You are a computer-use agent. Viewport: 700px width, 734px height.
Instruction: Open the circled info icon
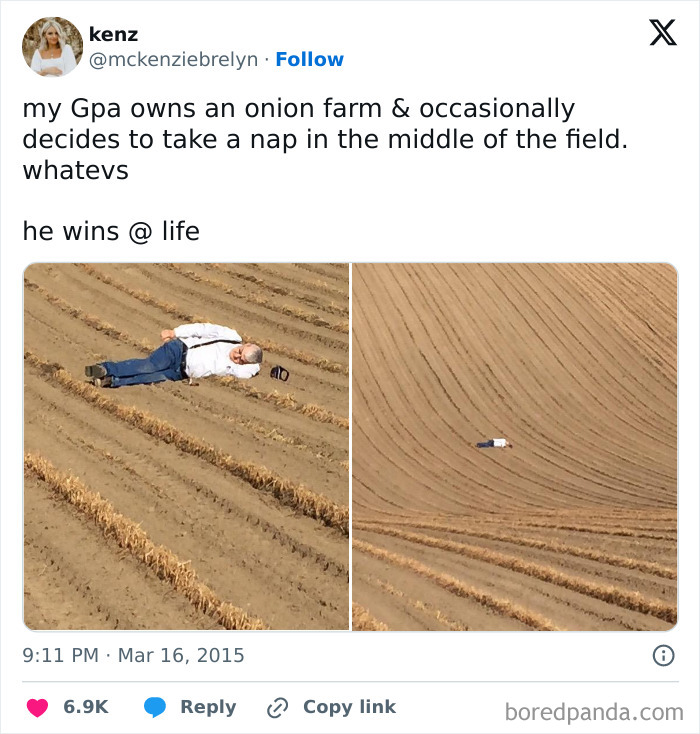coord(662,656)
